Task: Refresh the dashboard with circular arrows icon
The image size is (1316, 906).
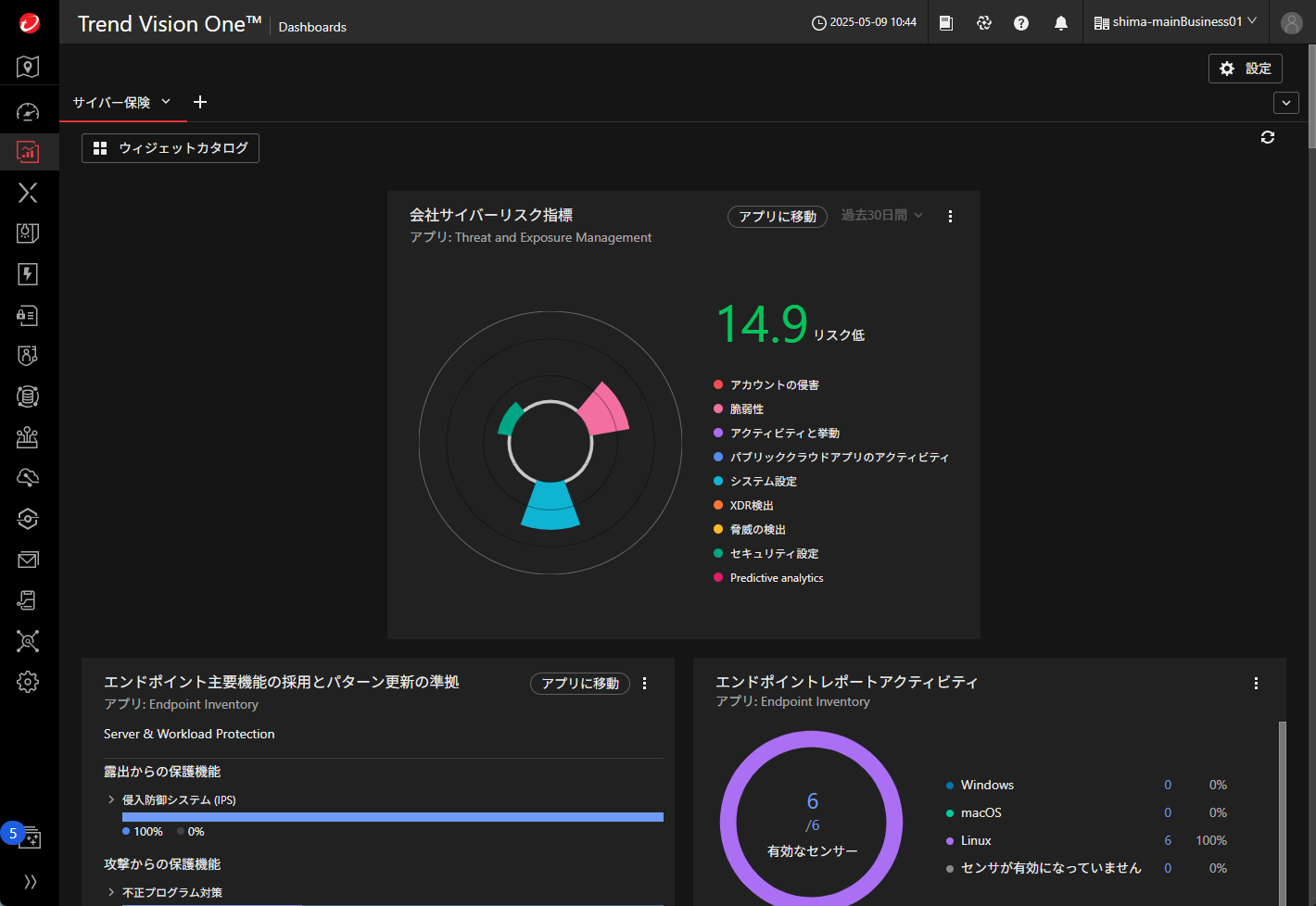Action: pyautogui.click(x=1268, y=137)
